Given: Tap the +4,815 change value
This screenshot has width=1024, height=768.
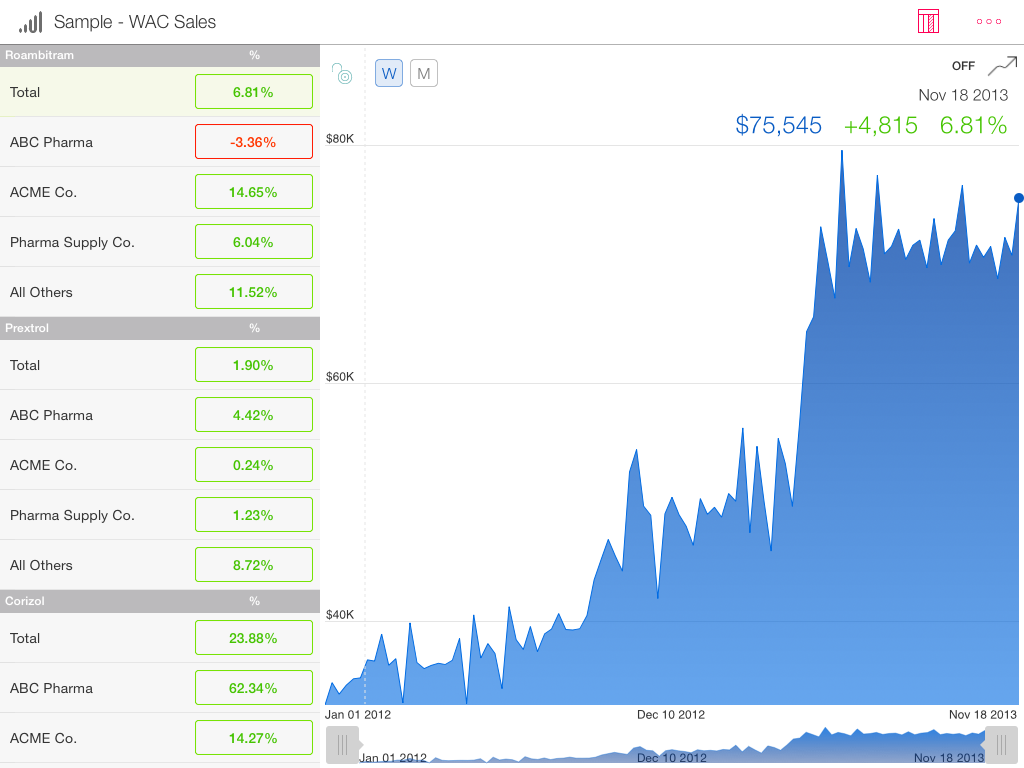Looking at the screenshot, I should 881,125.
